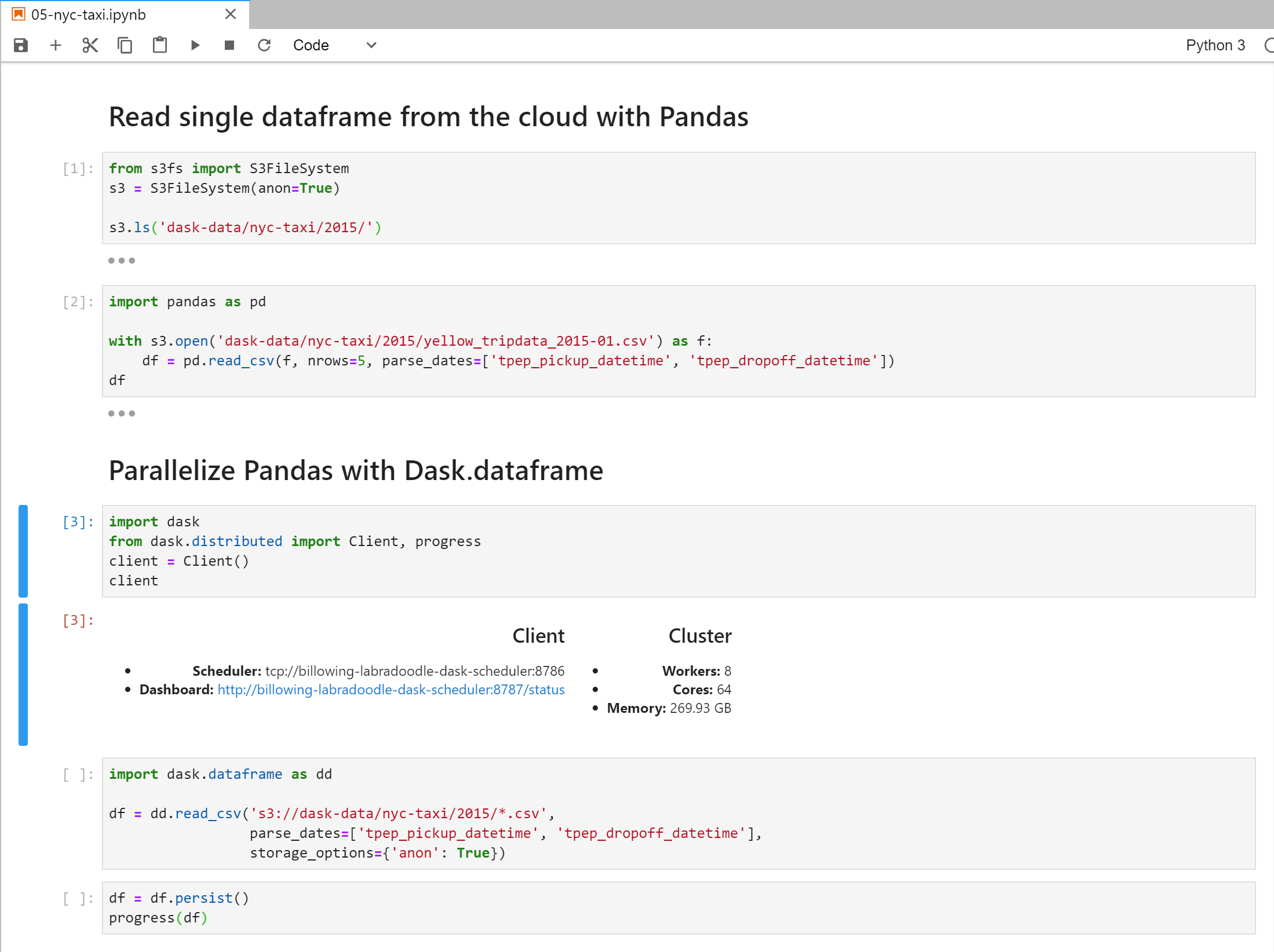
Task: Expand collapsed output of cell 1
Action: pos(122,261)
